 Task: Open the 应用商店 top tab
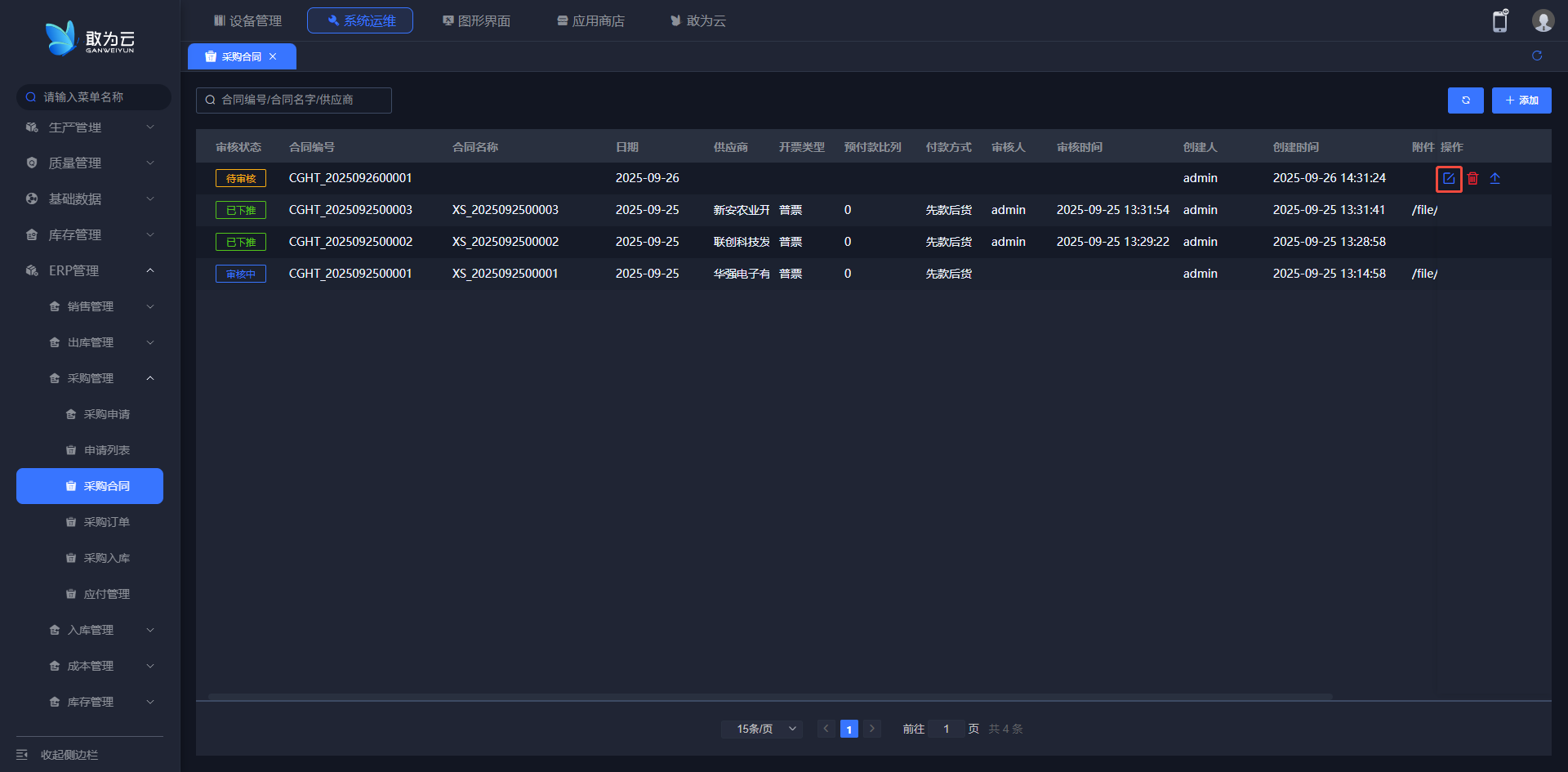tap(590, 20)
